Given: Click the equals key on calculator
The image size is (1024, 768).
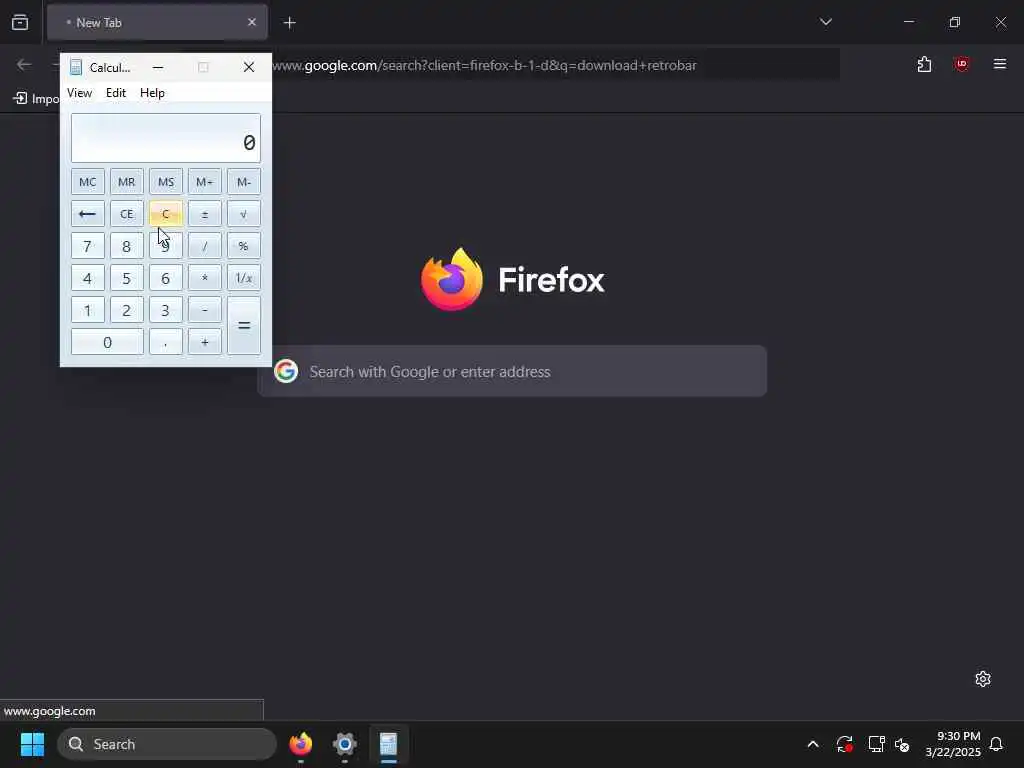Looking at the screenshot, I should (244, 325).
